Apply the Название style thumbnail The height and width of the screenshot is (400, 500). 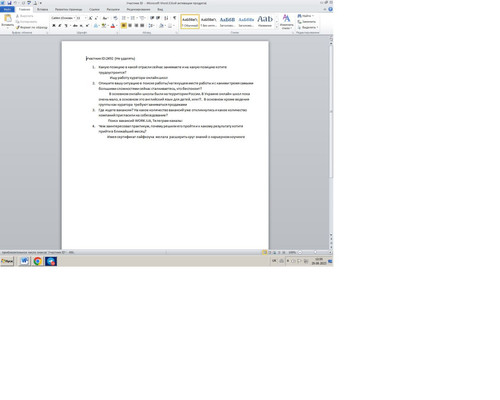pyautogui.click(x=265, y=22)
